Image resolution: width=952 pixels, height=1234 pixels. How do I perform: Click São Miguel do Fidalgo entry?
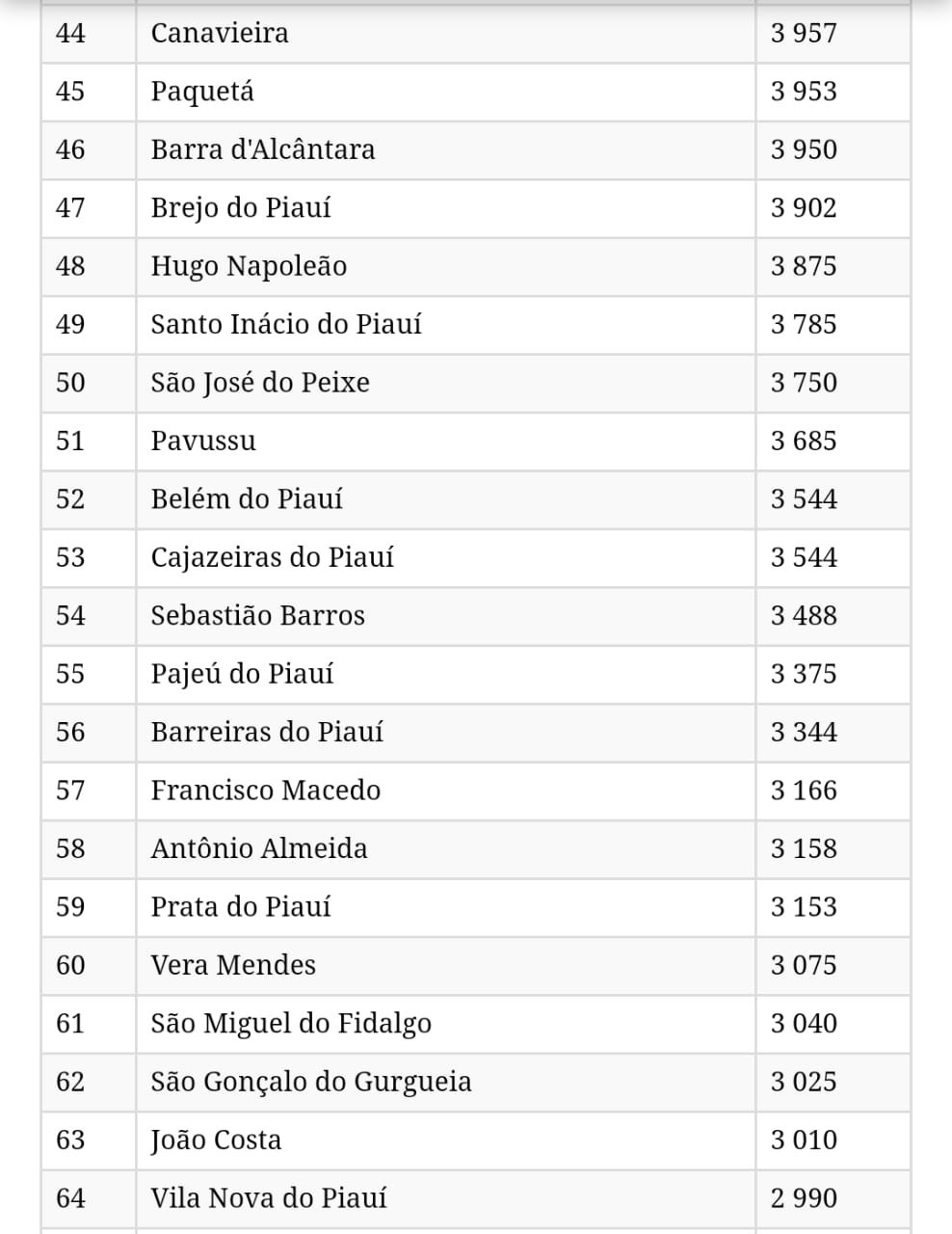click(x=291, y=1024)
